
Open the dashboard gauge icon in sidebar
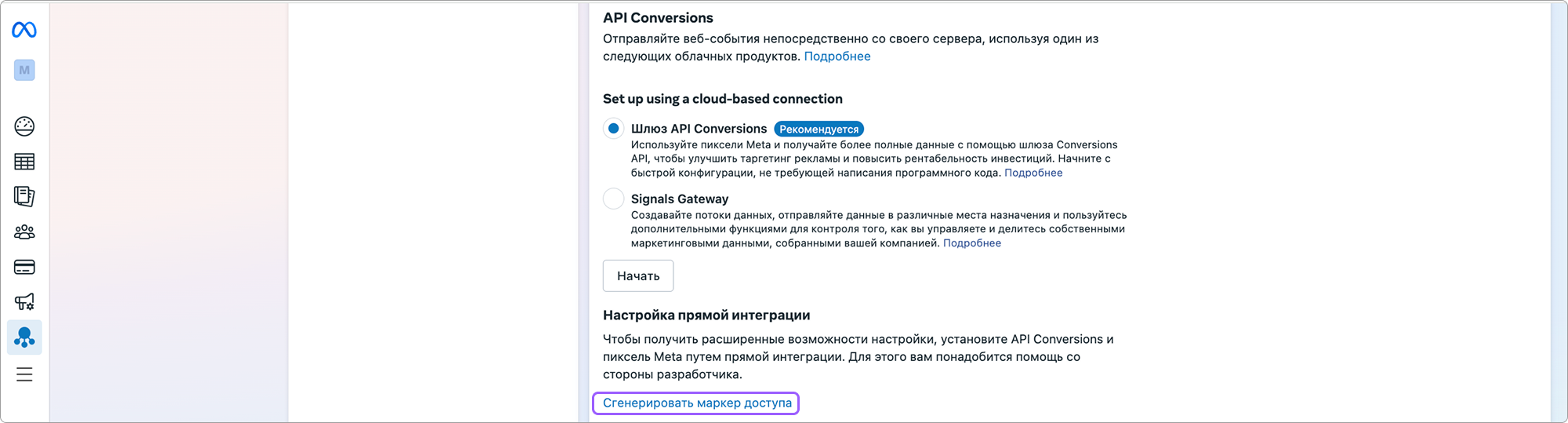[x=24, y=126]
